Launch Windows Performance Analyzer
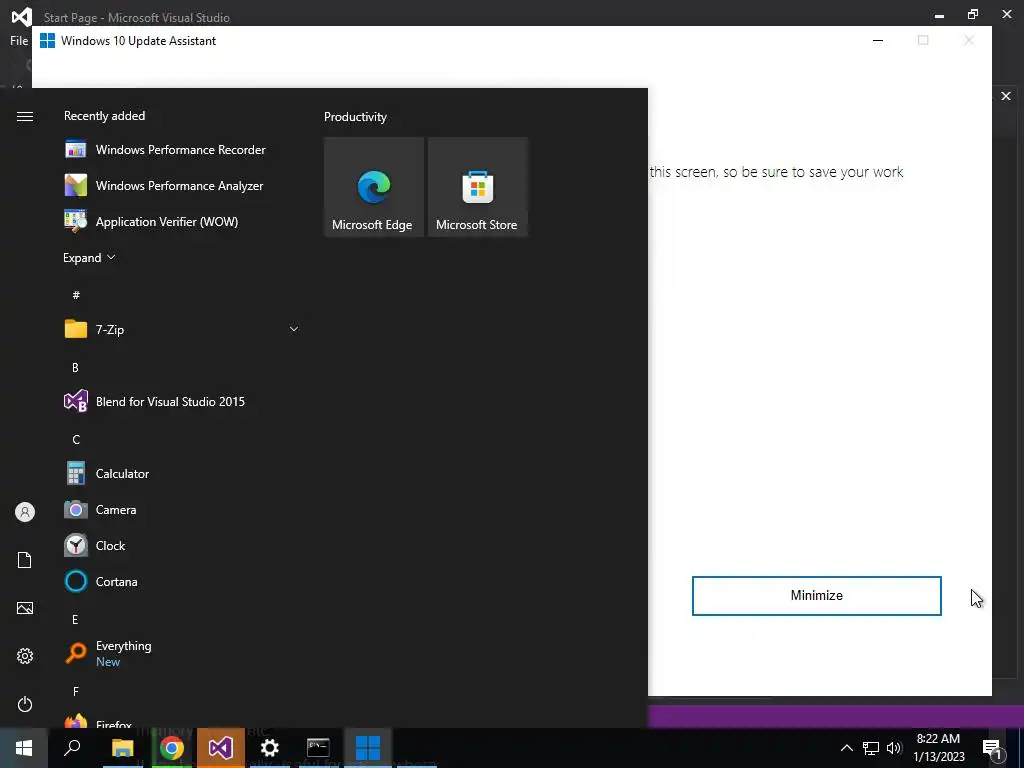The image size is (1024, 768). click(x=180, y=185)
